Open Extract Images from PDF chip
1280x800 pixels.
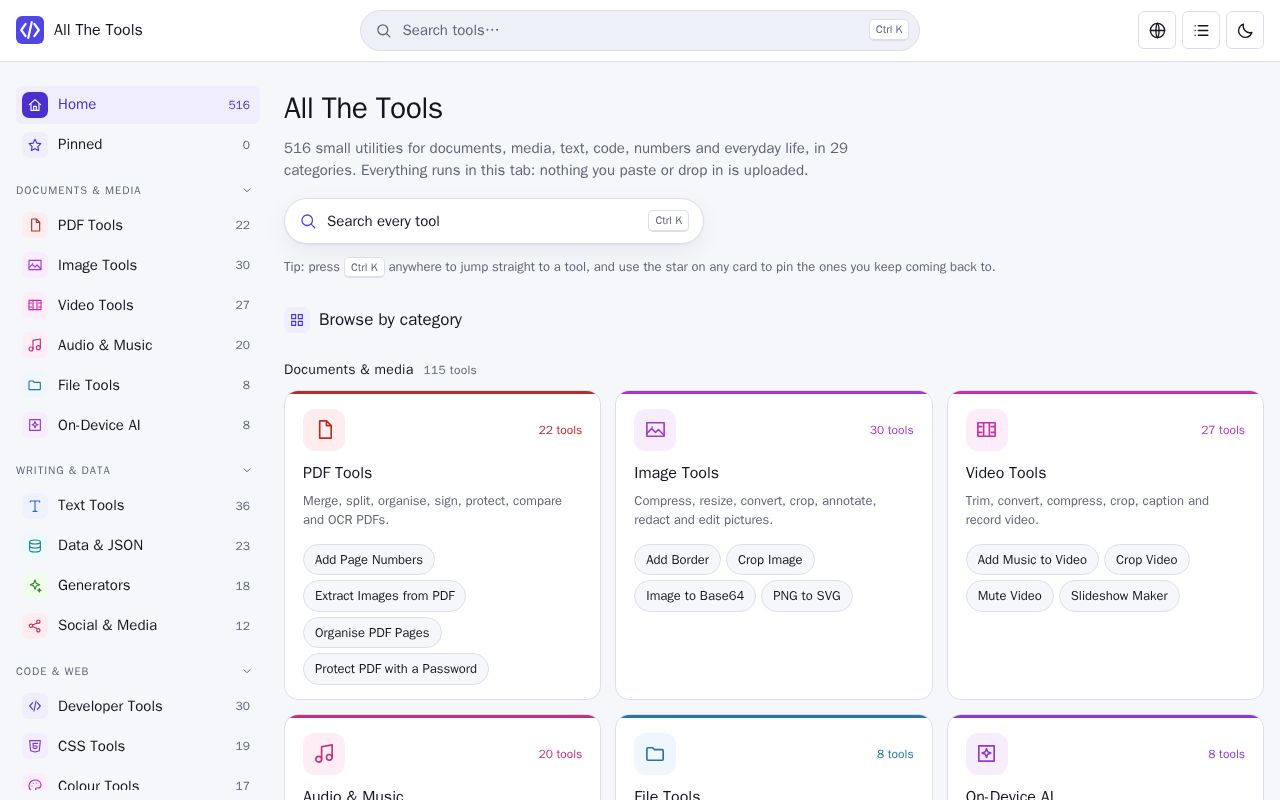coord(385,596)
